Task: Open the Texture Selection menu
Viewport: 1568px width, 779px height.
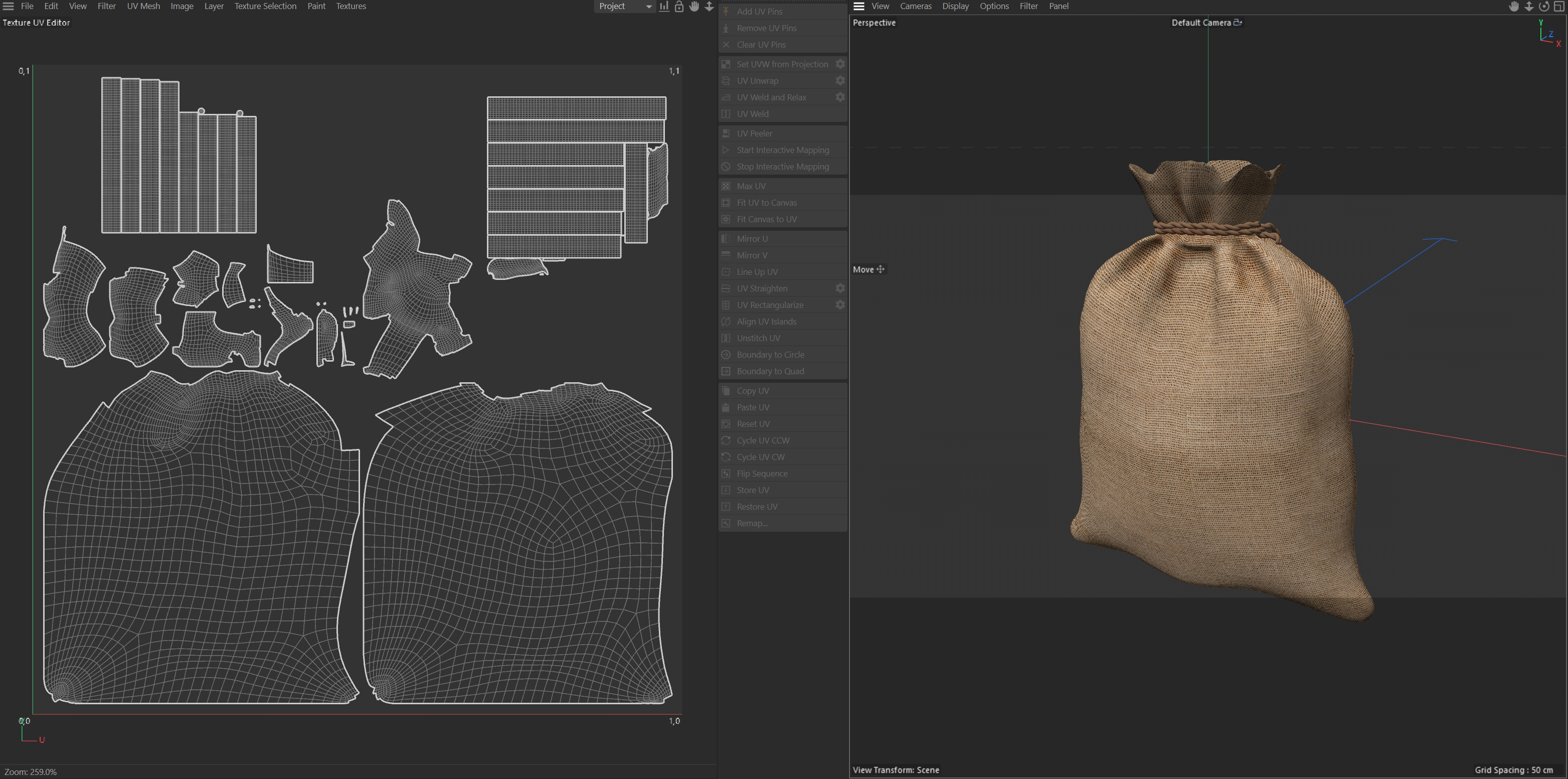Action: pyautogui.click(x=265, y=7)
